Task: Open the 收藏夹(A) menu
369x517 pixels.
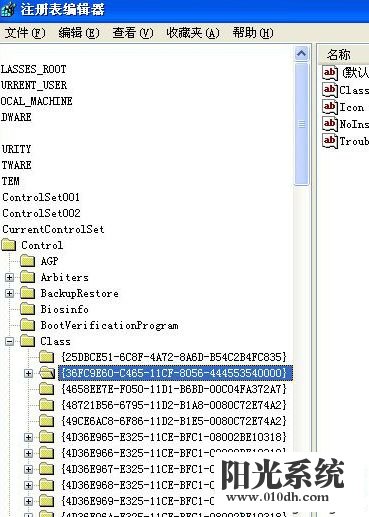Action: [x=193, y=33]
